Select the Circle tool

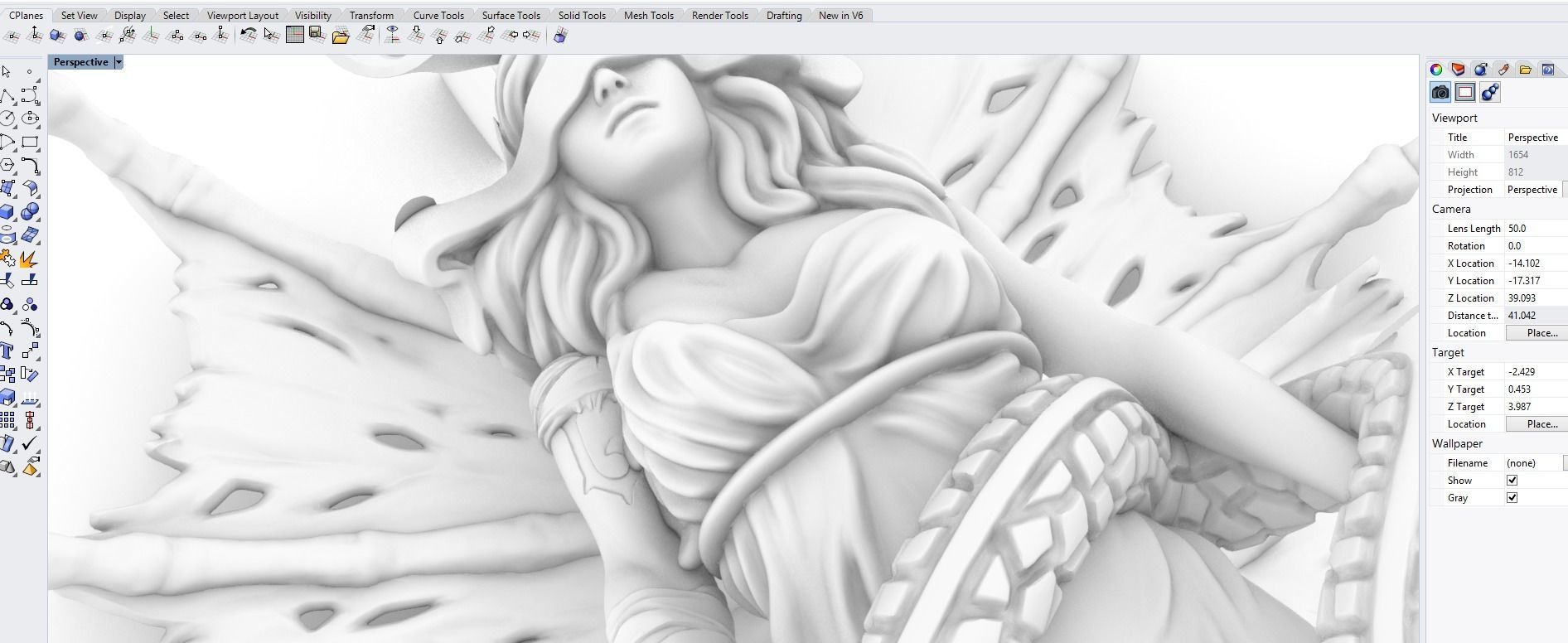click(8, 118)
